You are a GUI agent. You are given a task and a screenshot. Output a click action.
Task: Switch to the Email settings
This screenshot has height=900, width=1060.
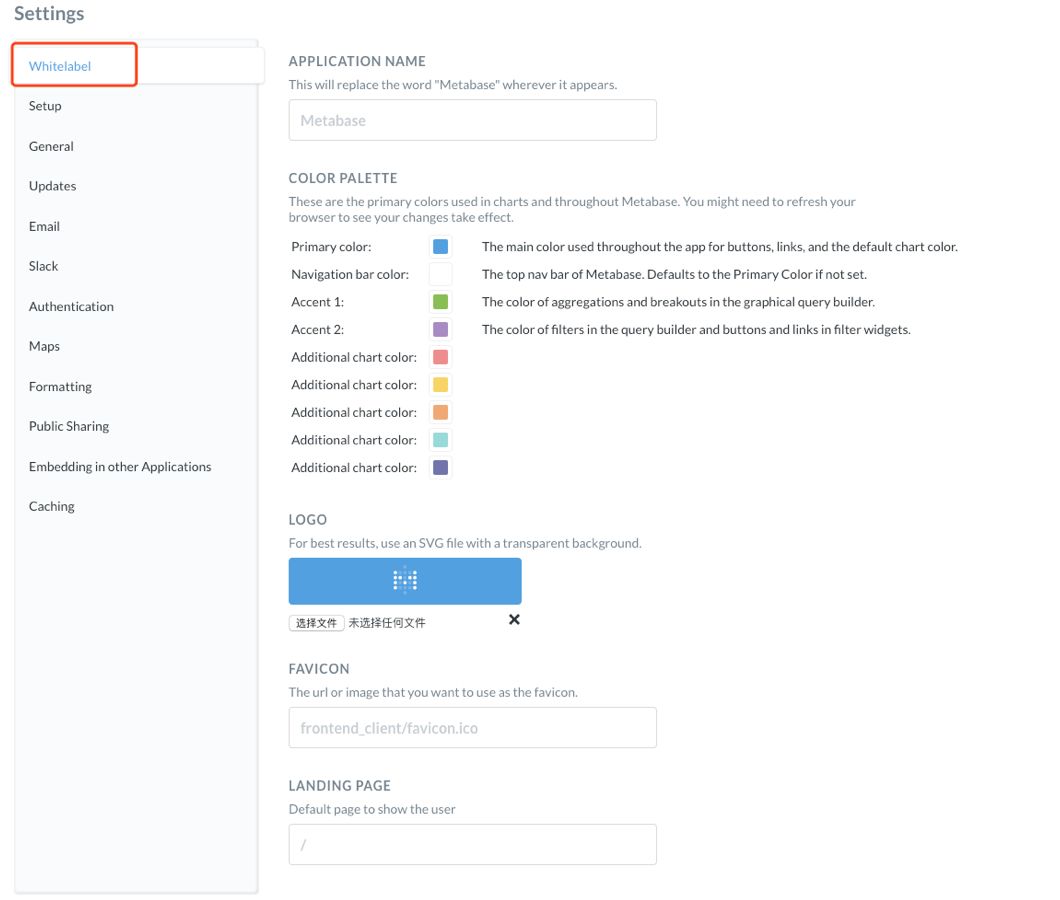click(44, 226)
